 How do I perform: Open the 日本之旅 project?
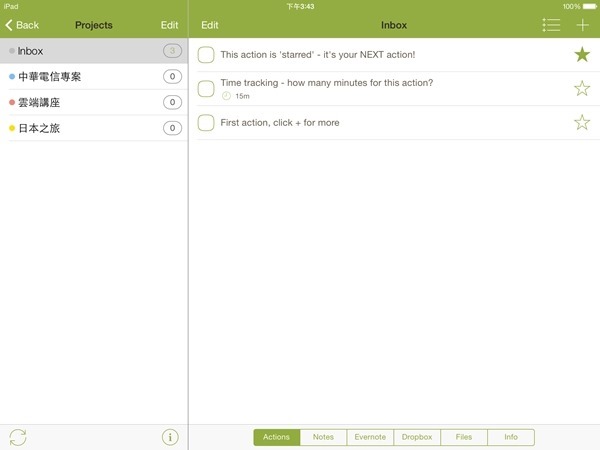[x=94, y=128]
